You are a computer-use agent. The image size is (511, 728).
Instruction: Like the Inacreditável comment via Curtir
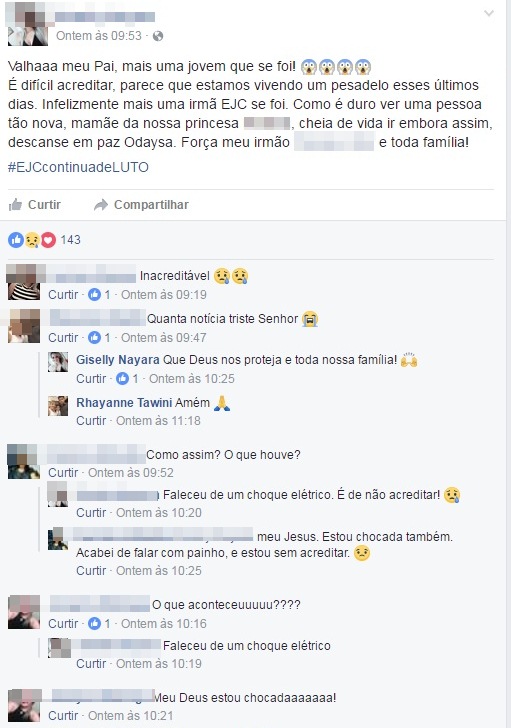pyautogui.click(x=63, y=295)
